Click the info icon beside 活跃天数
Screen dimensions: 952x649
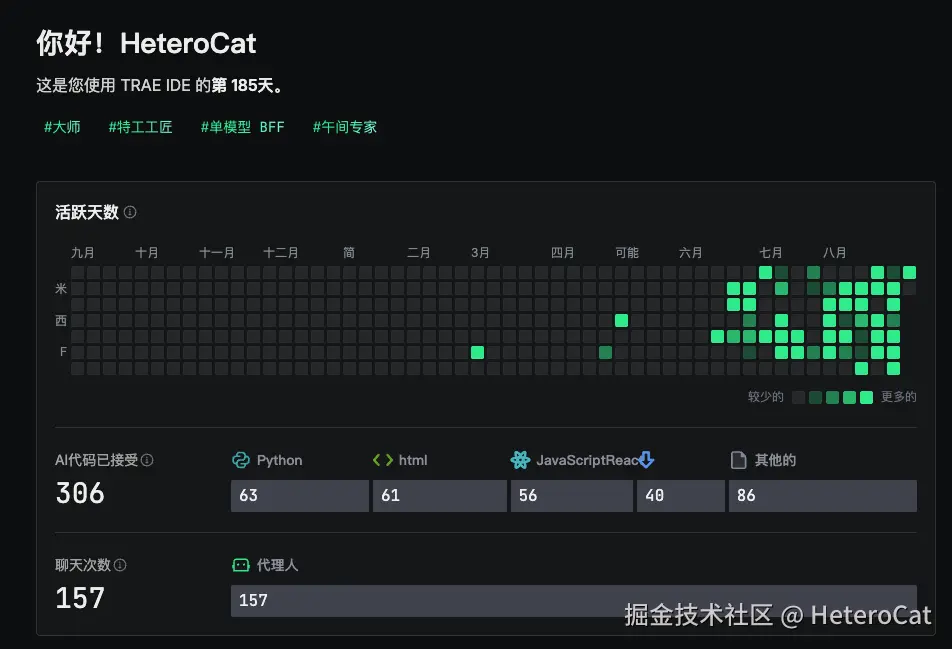[x=130, y=212]
